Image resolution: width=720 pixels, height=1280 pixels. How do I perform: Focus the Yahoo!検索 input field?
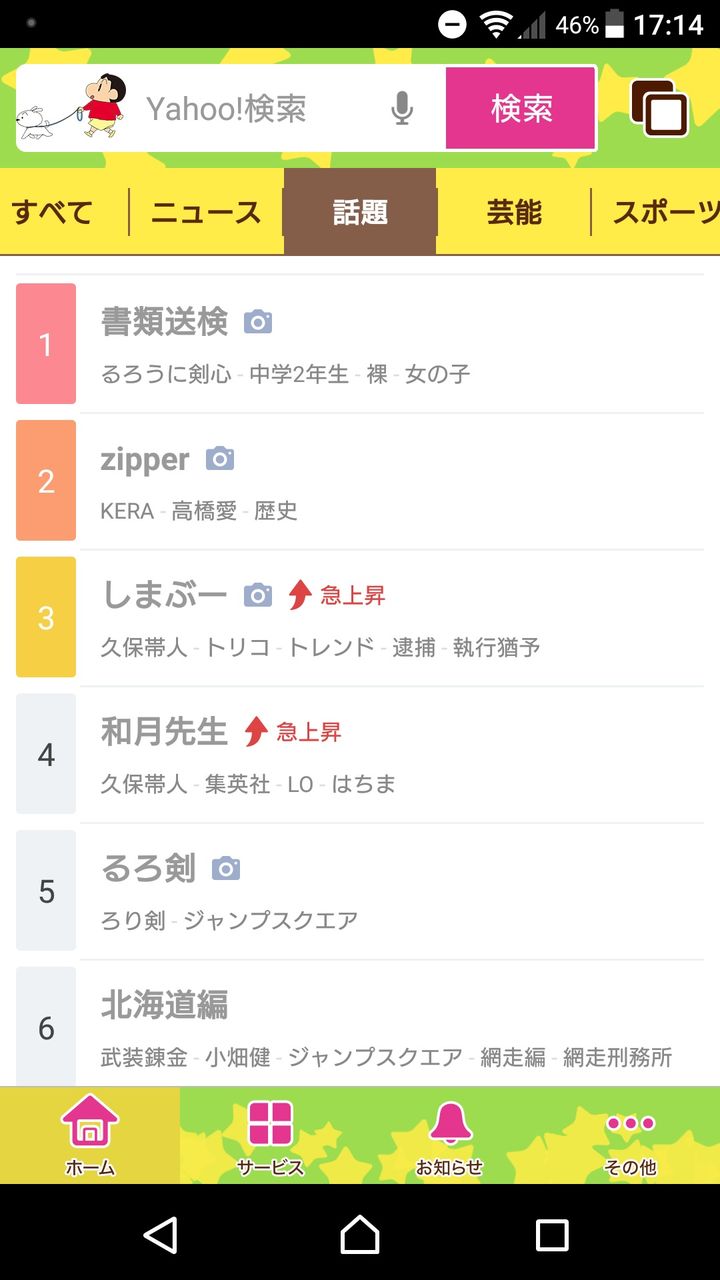coord(265,108)
